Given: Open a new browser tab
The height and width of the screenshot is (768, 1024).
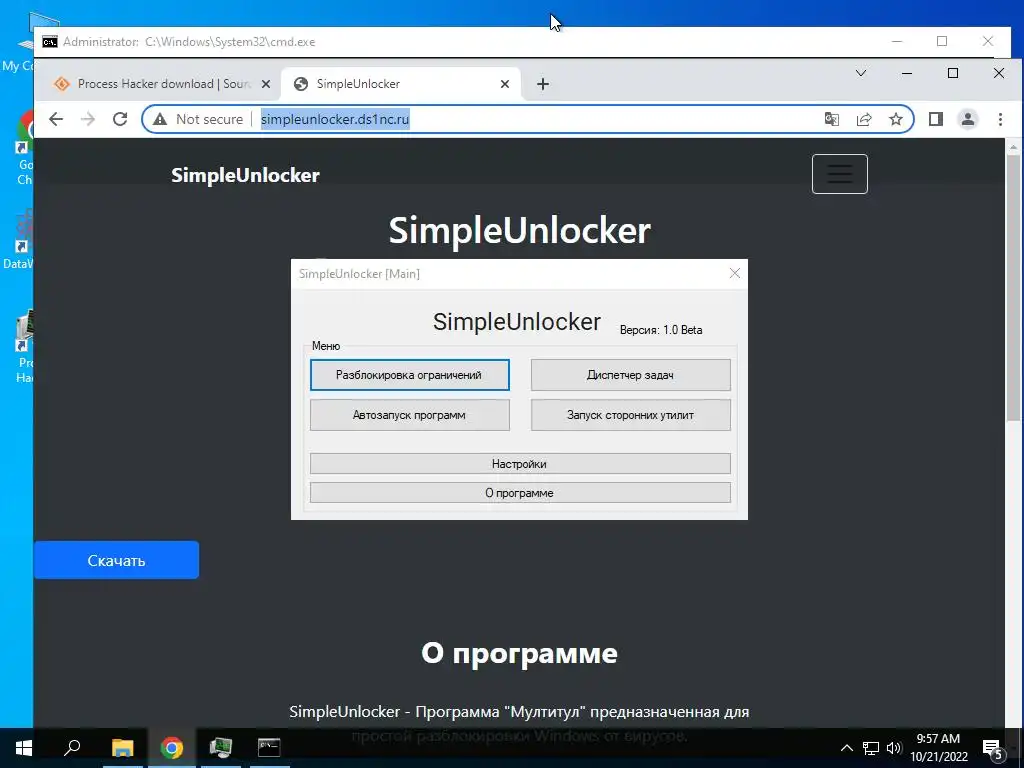Looking at the screenshot, I should coord(543,84).
